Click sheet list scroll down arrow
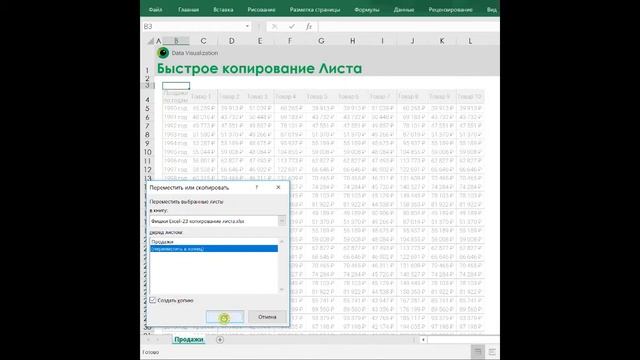 (282, 289)
